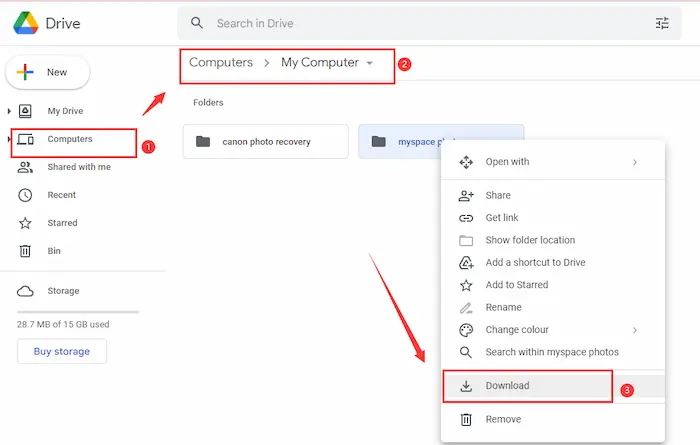
Task: Click the Show folder location folder icon
Action: click(x=466, y=241)
